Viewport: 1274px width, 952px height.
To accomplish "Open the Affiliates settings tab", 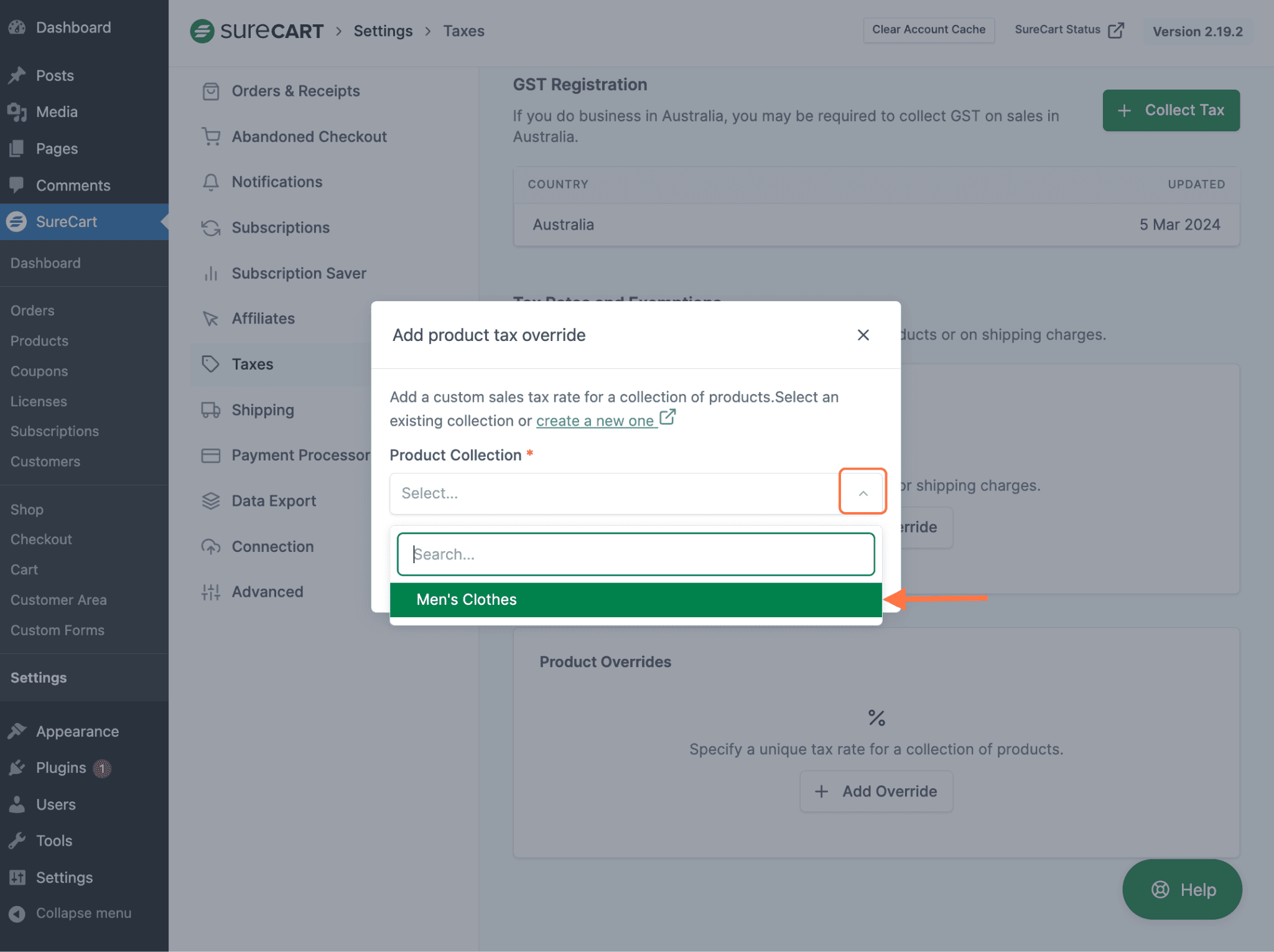I will [x=263, y=319].
